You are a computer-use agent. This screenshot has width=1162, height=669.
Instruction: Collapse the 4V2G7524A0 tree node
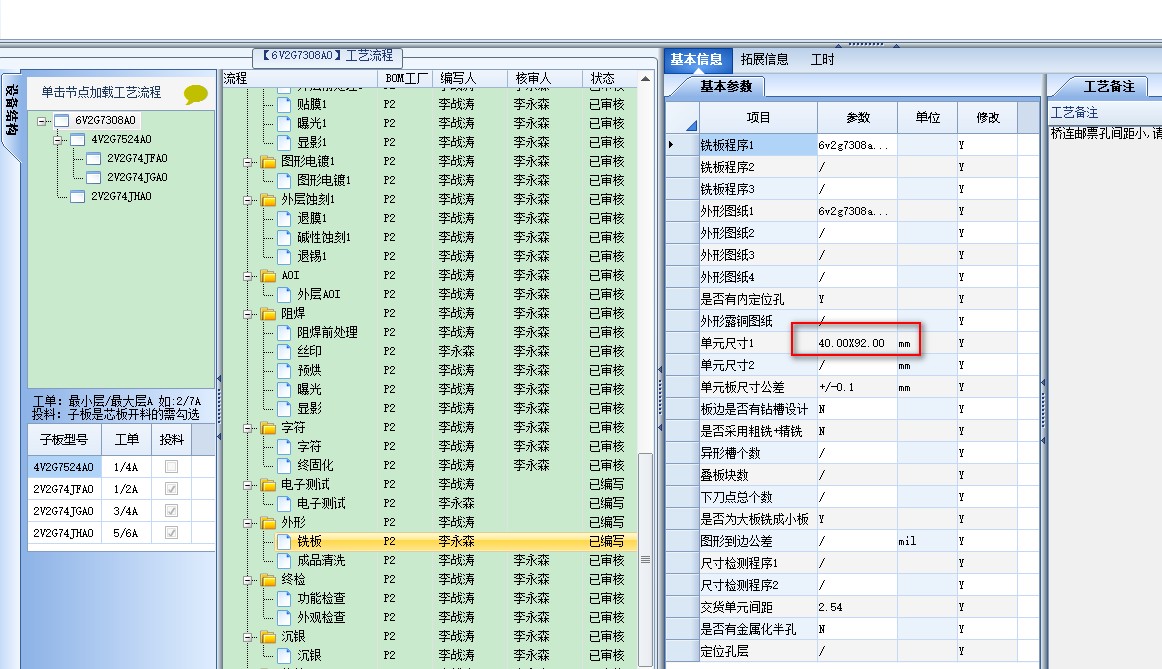pos(58,139)
